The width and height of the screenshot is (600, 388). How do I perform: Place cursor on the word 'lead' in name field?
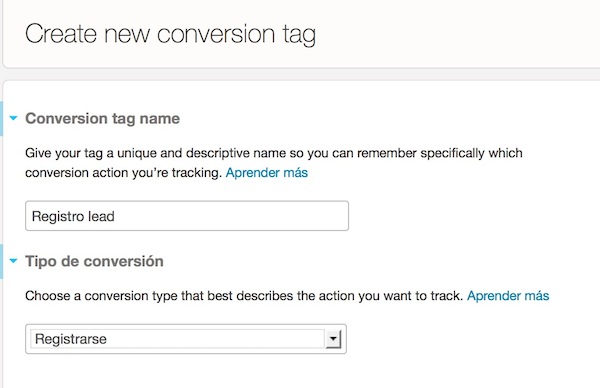101,216
